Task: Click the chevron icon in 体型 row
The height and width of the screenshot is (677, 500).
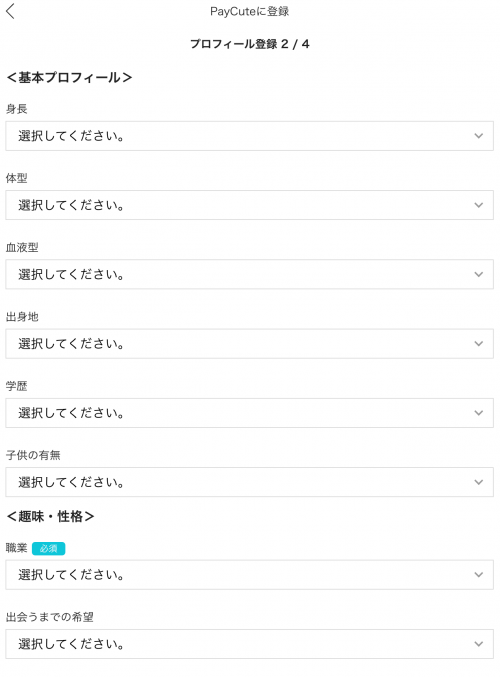Action: 478,205
